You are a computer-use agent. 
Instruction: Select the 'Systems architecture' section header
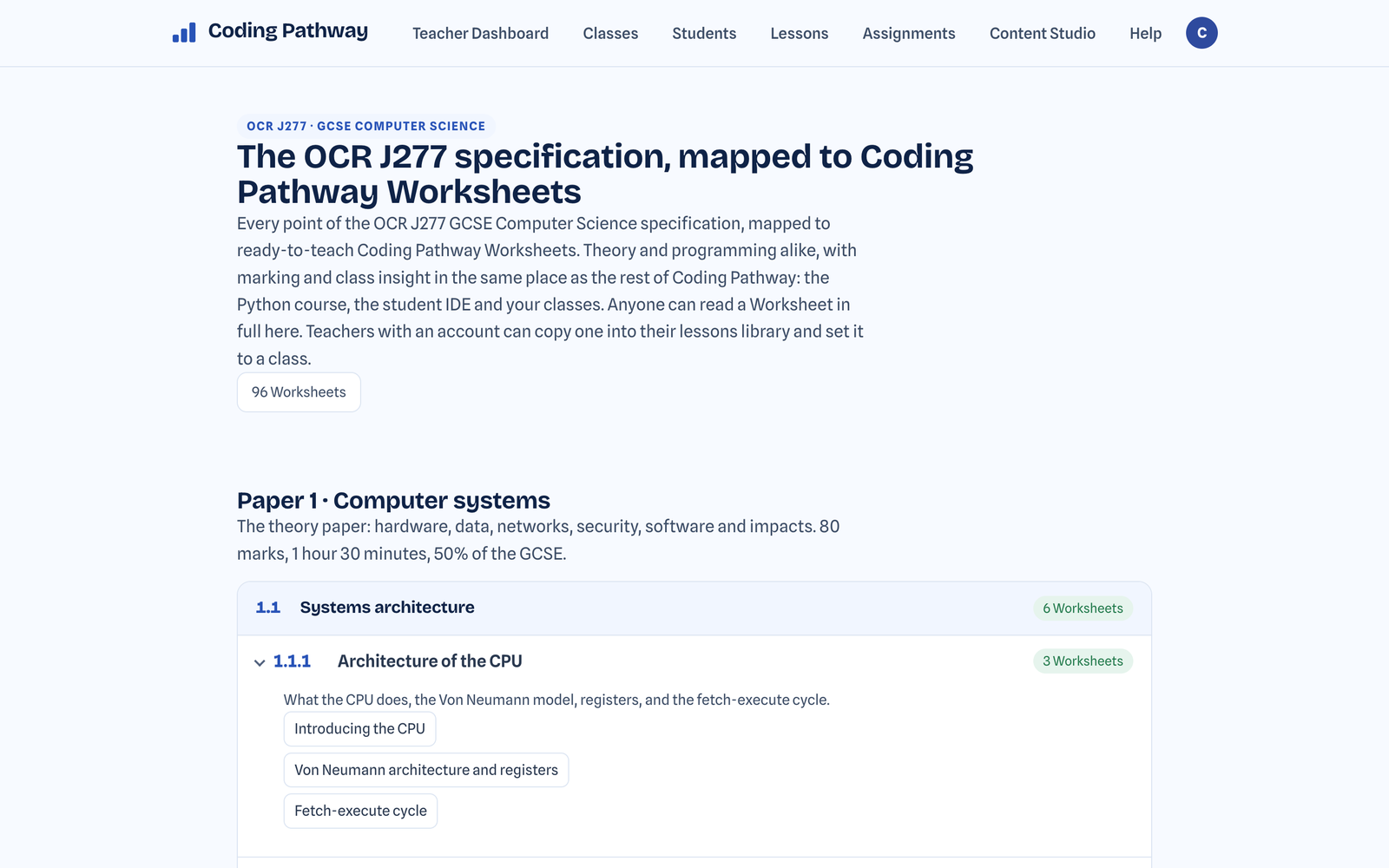click(694, 608)
